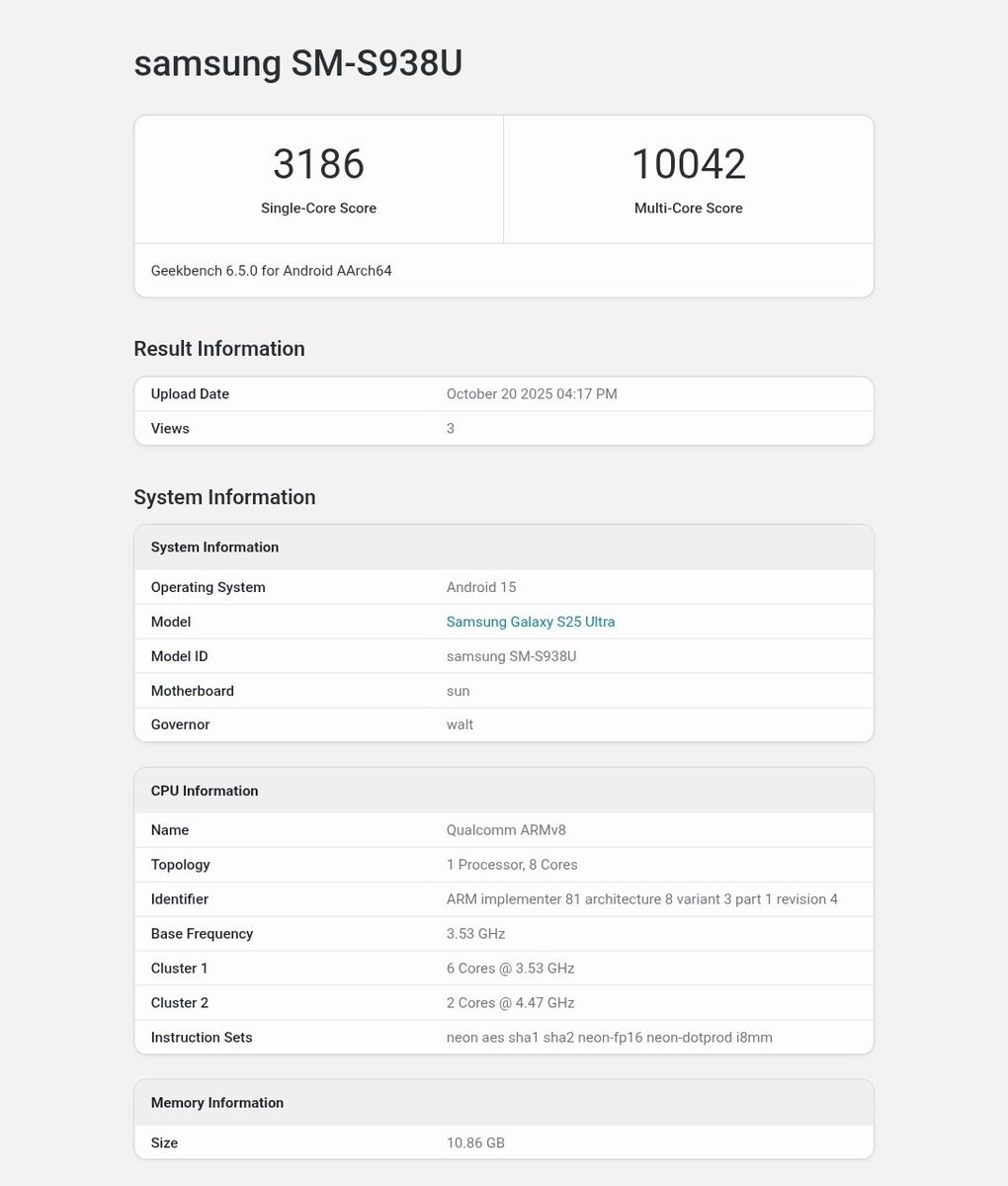1008x1186 pixels.
Task: Click the samsung SM-S938U page title
Action: tap(297, 62)
